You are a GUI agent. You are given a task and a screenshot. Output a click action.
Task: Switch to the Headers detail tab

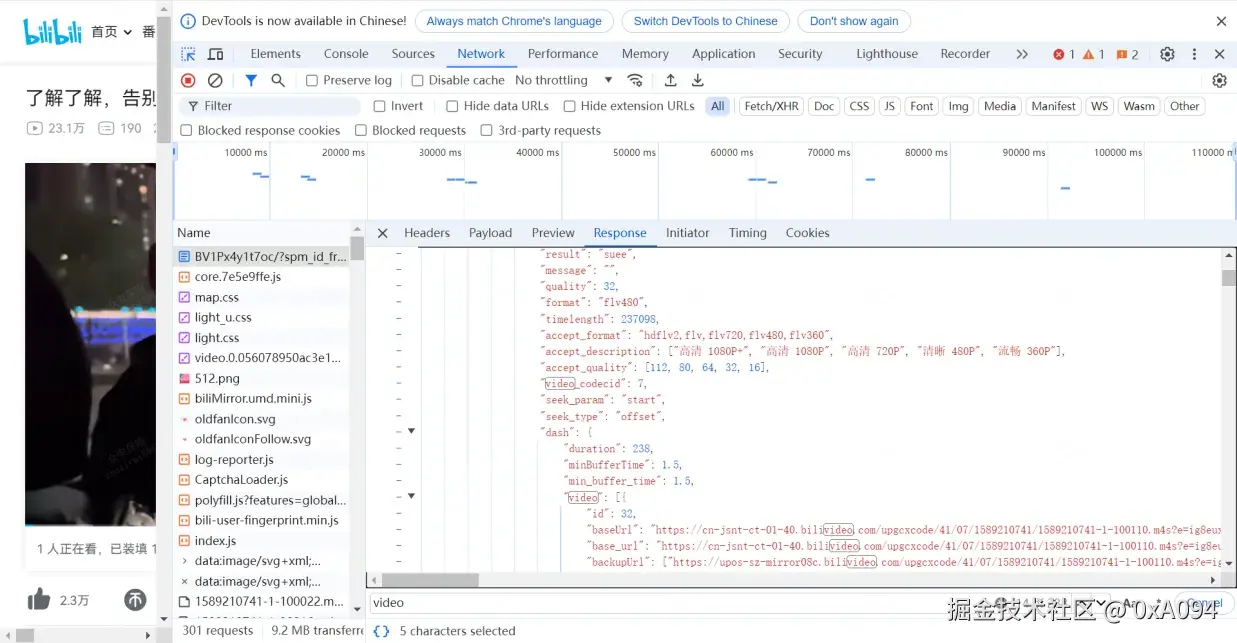point(427,233)
